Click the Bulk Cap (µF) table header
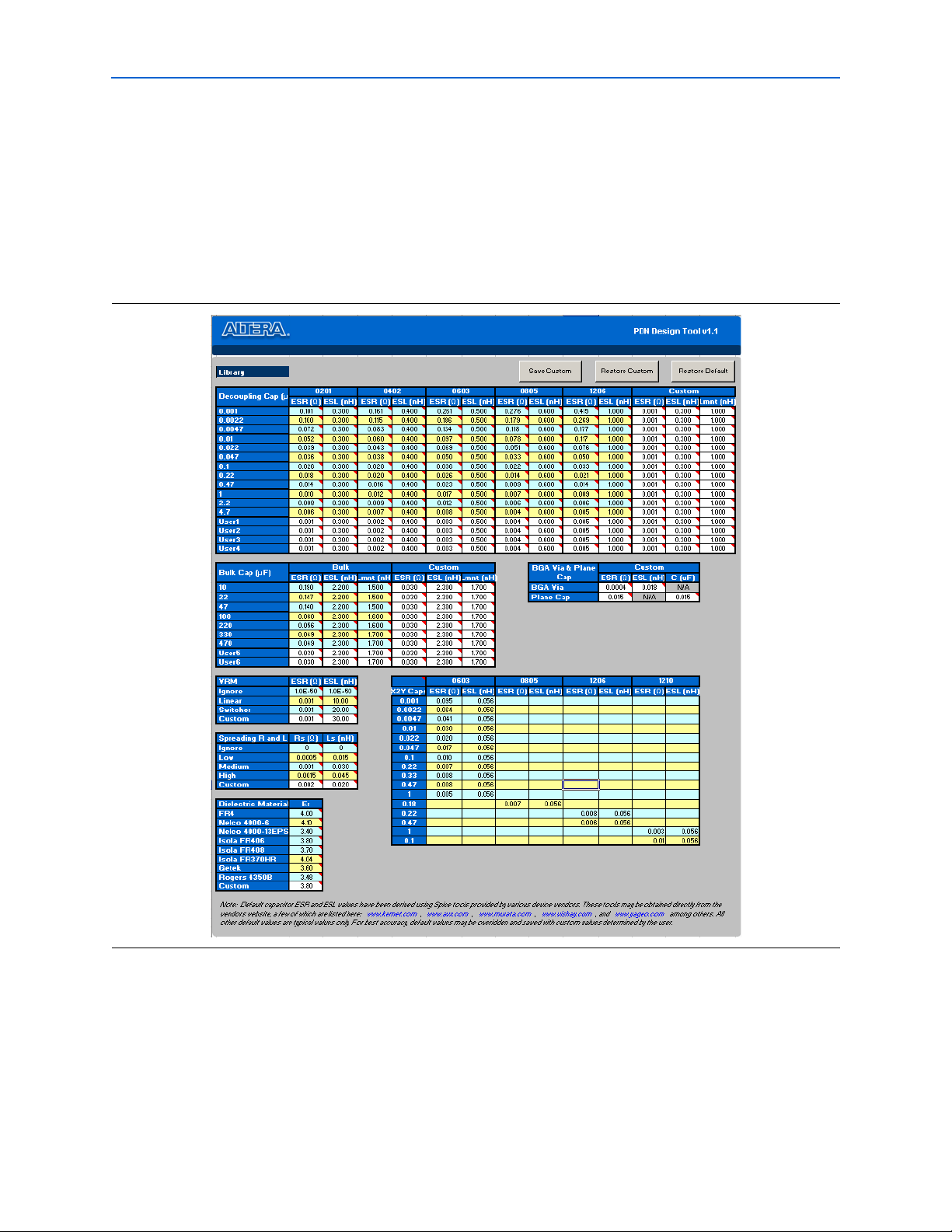 (253, 573)
